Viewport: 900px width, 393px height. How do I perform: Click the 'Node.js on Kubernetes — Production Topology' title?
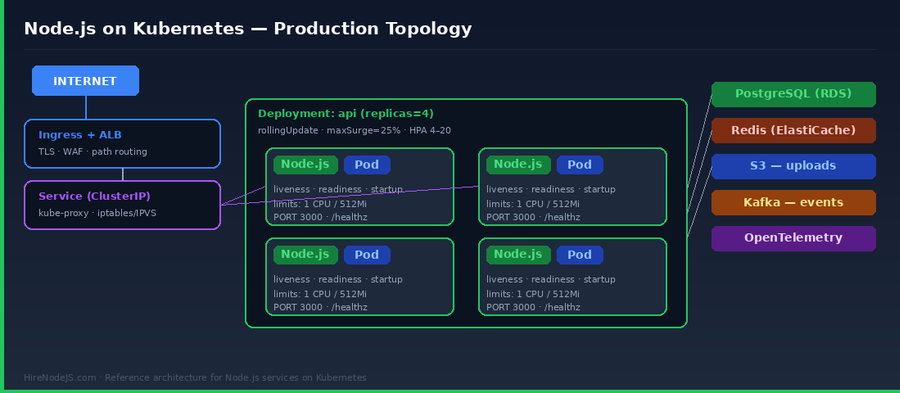coord(247,29)
